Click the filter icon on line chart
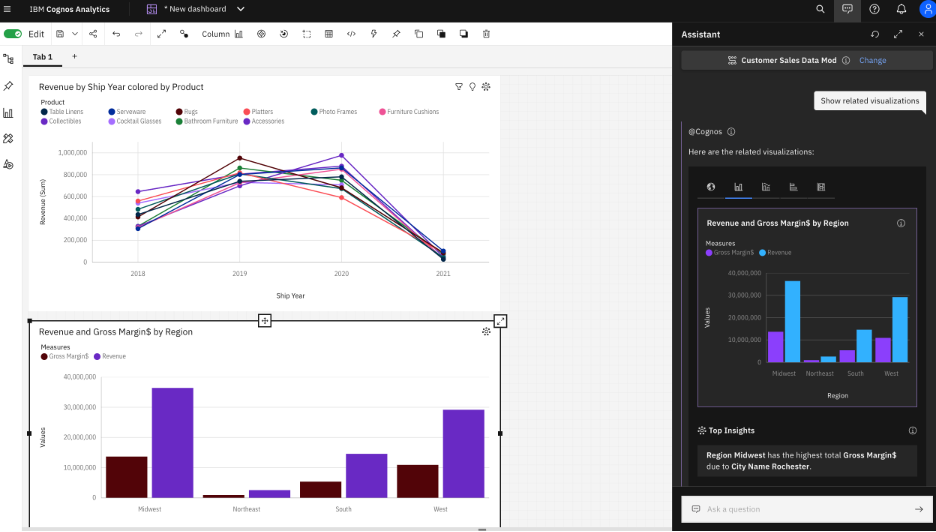936x532 pixels. (x=459, y=87)
